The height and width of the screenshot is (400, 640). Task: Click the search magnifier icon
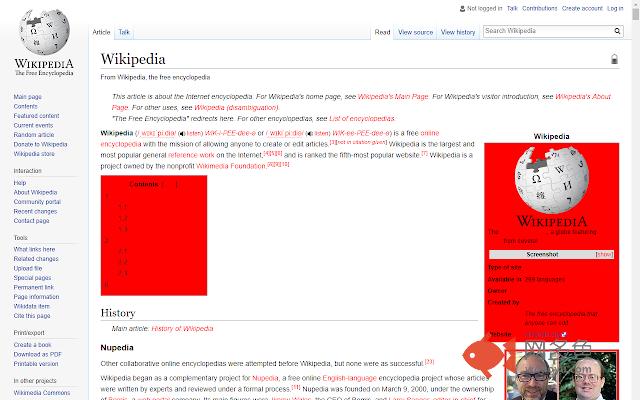coord(617,31)
